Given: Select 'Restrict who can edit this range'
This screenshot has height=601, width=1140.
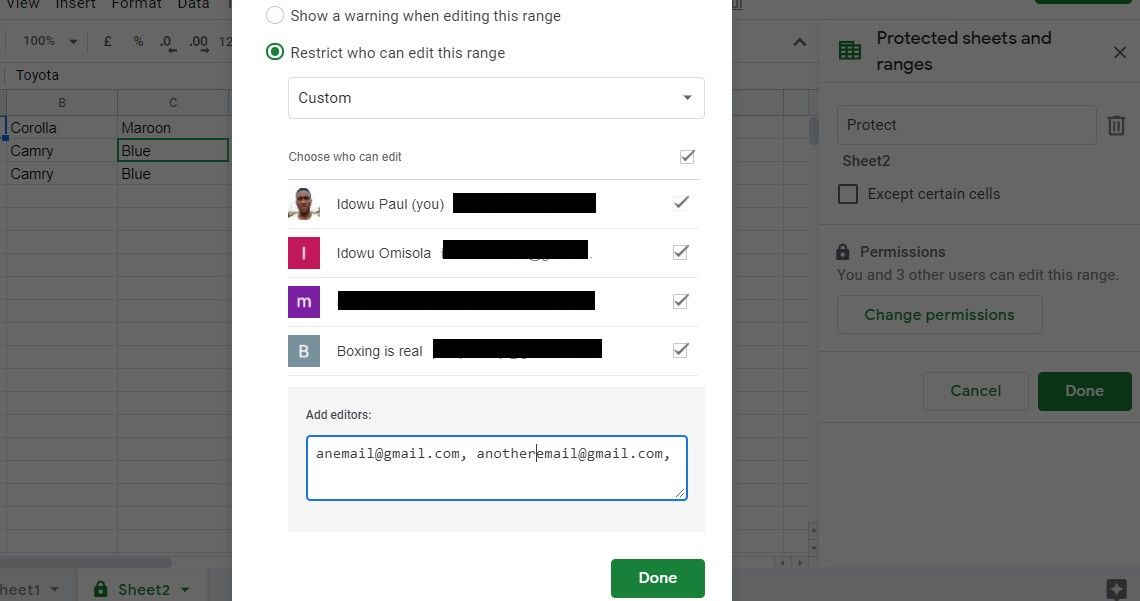Looking at the screenshot, I should 275,52.
